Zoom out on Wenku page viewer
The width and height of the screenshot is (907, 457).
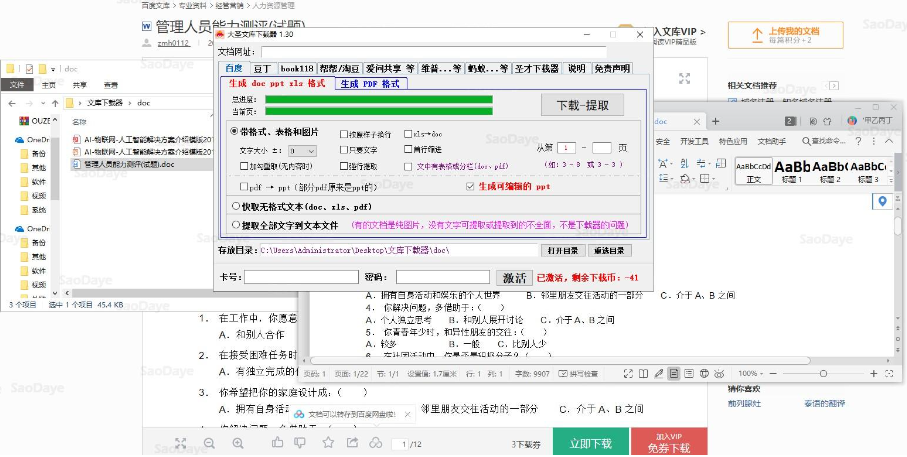pyautogui.click(x=209, y=443)
